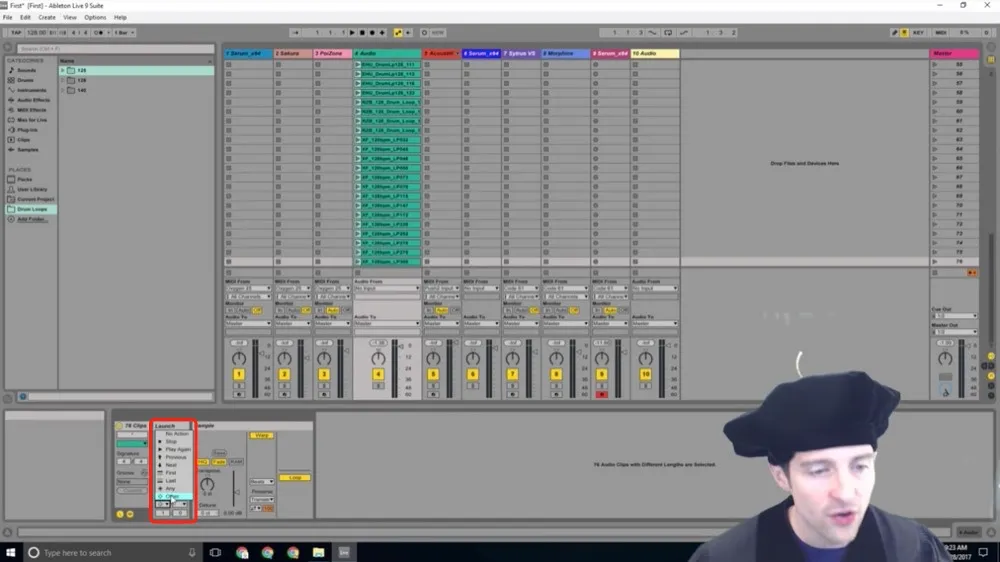Click the Follow playback arrow icon
The image size is (1000, 562).
[x=295, y=33]
